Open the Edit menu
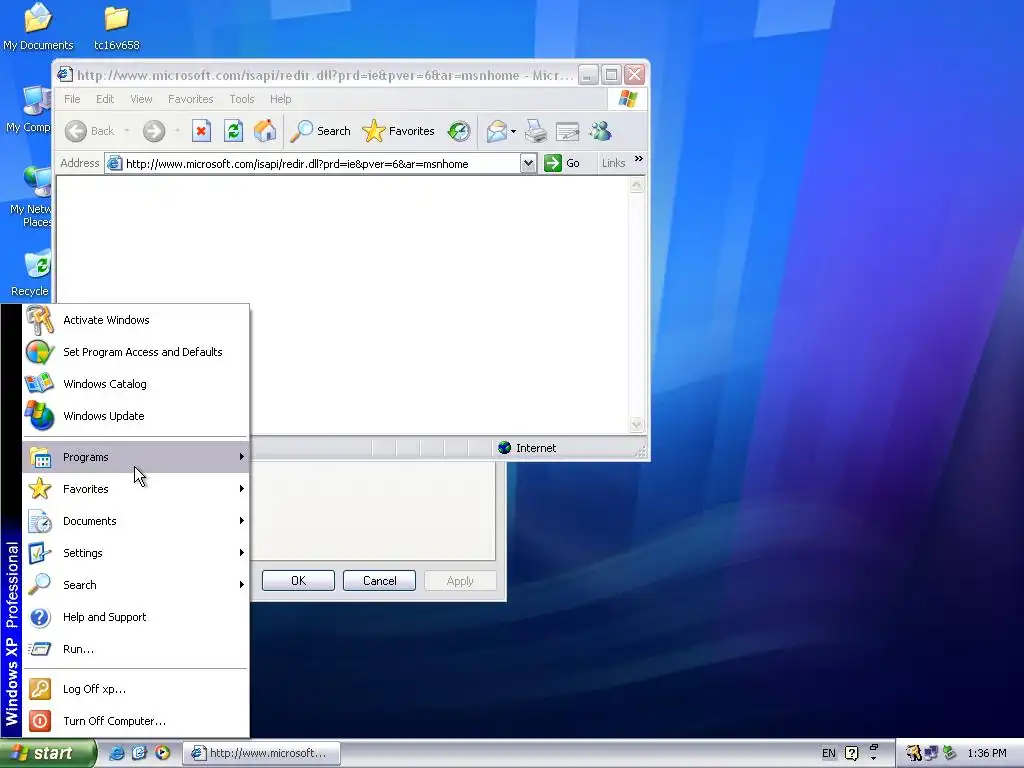1024x768 pixels. pyautogui.click(x=104, y=99)
